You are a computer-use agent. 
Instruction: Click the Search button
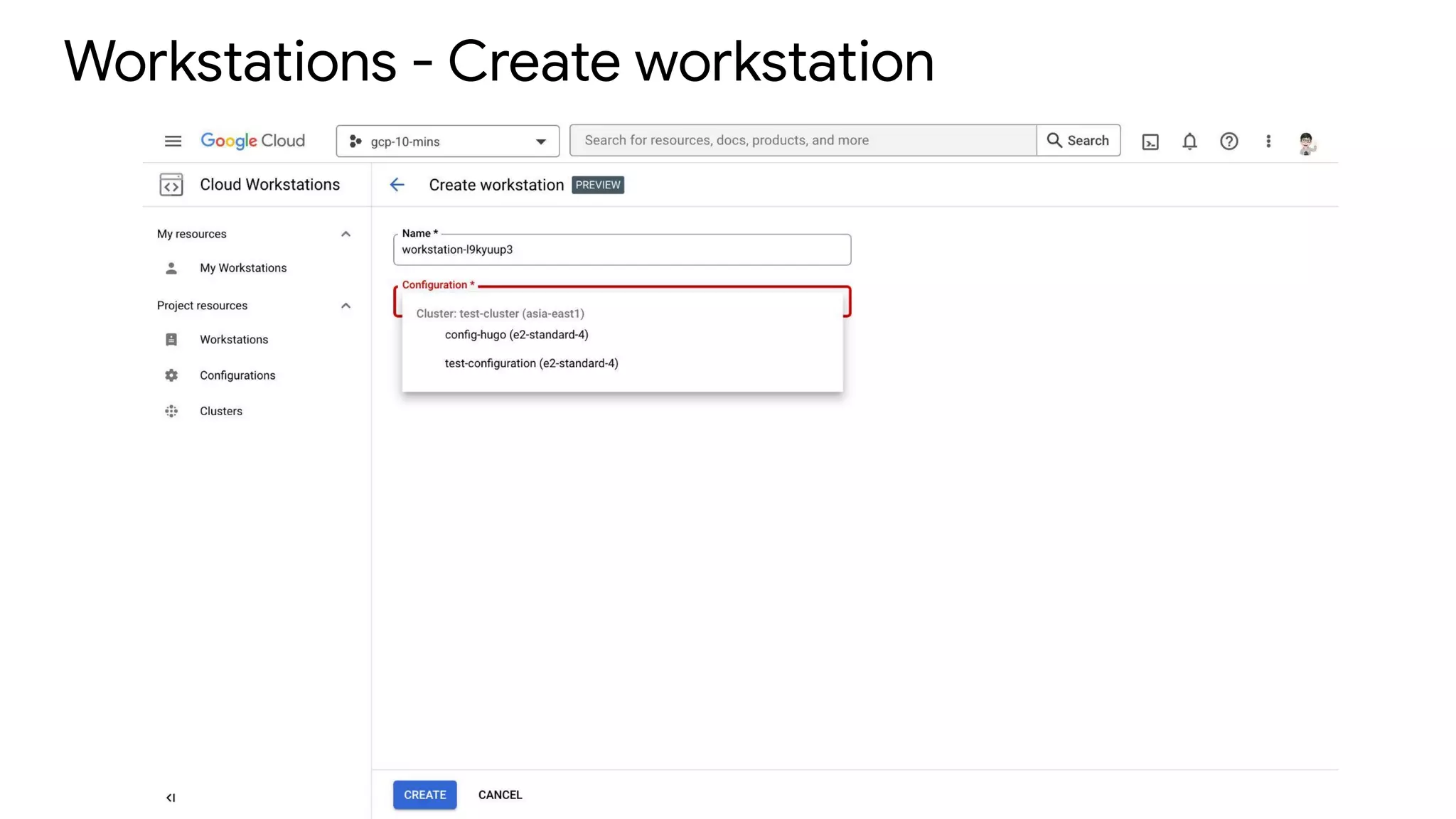tap(1078, 140)
